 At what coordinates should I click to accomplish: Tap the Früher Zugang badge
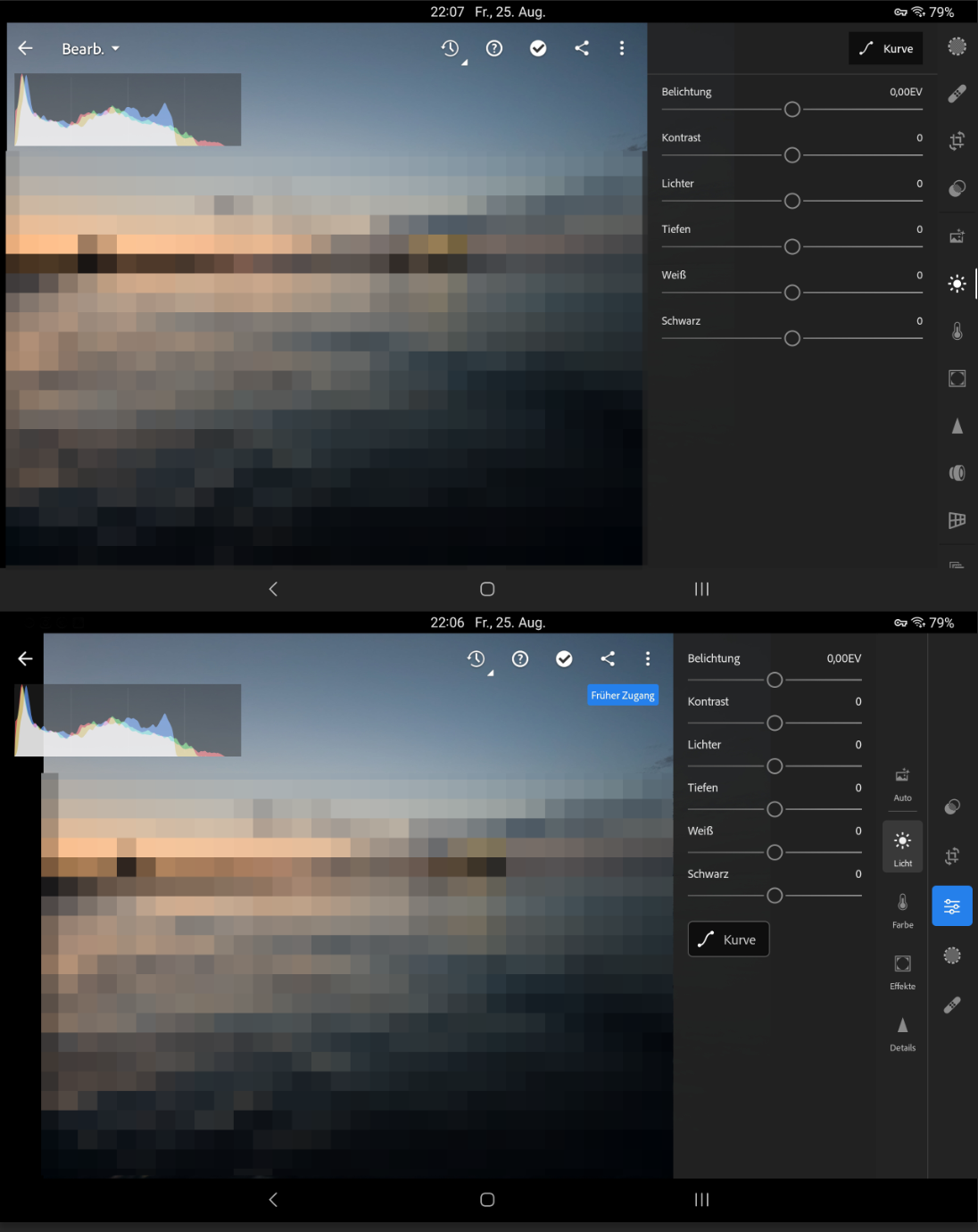(622, 695)
